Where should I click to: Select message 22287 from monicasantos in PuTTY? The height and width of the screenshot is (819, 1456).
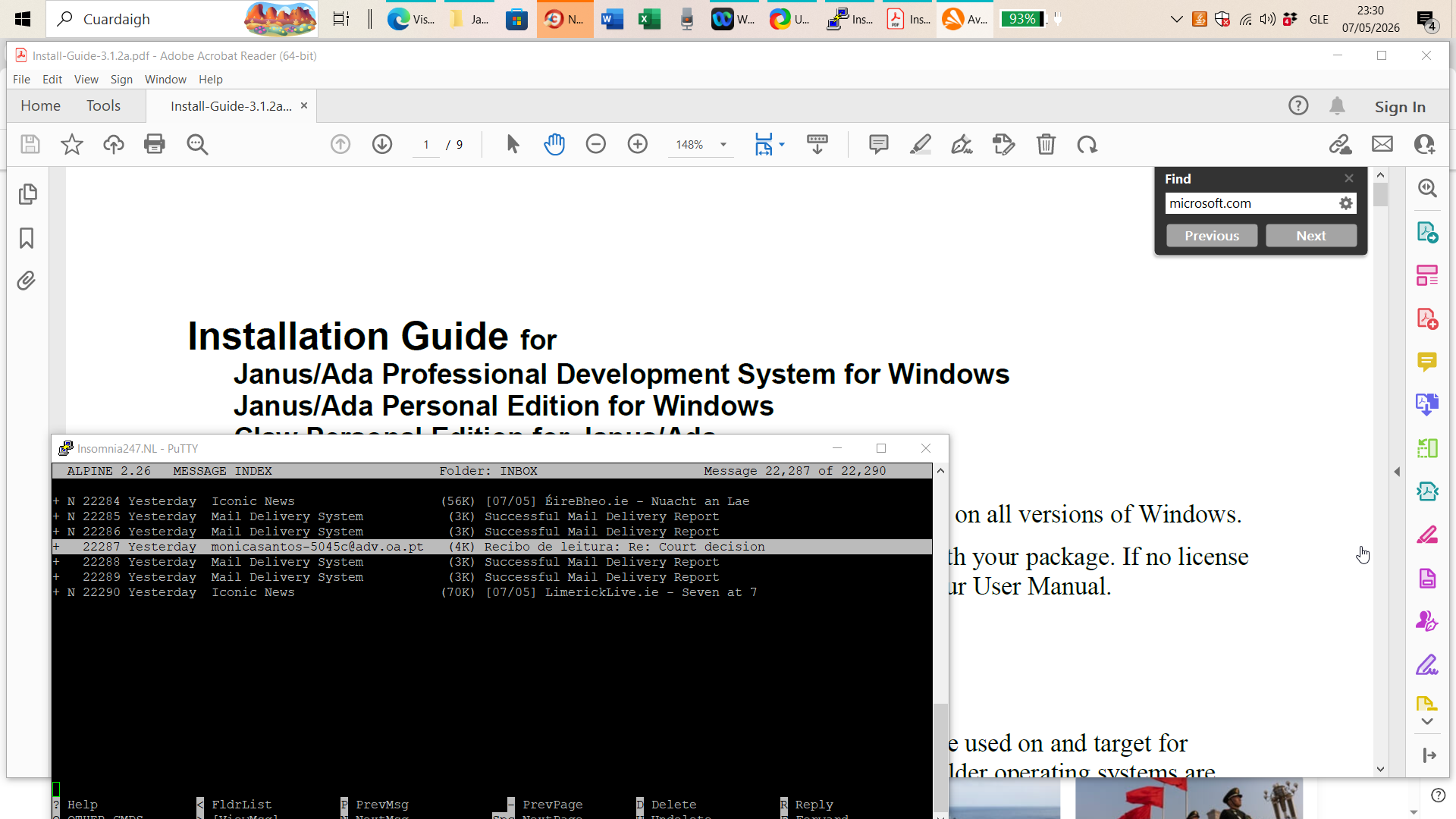pos(492,547)
